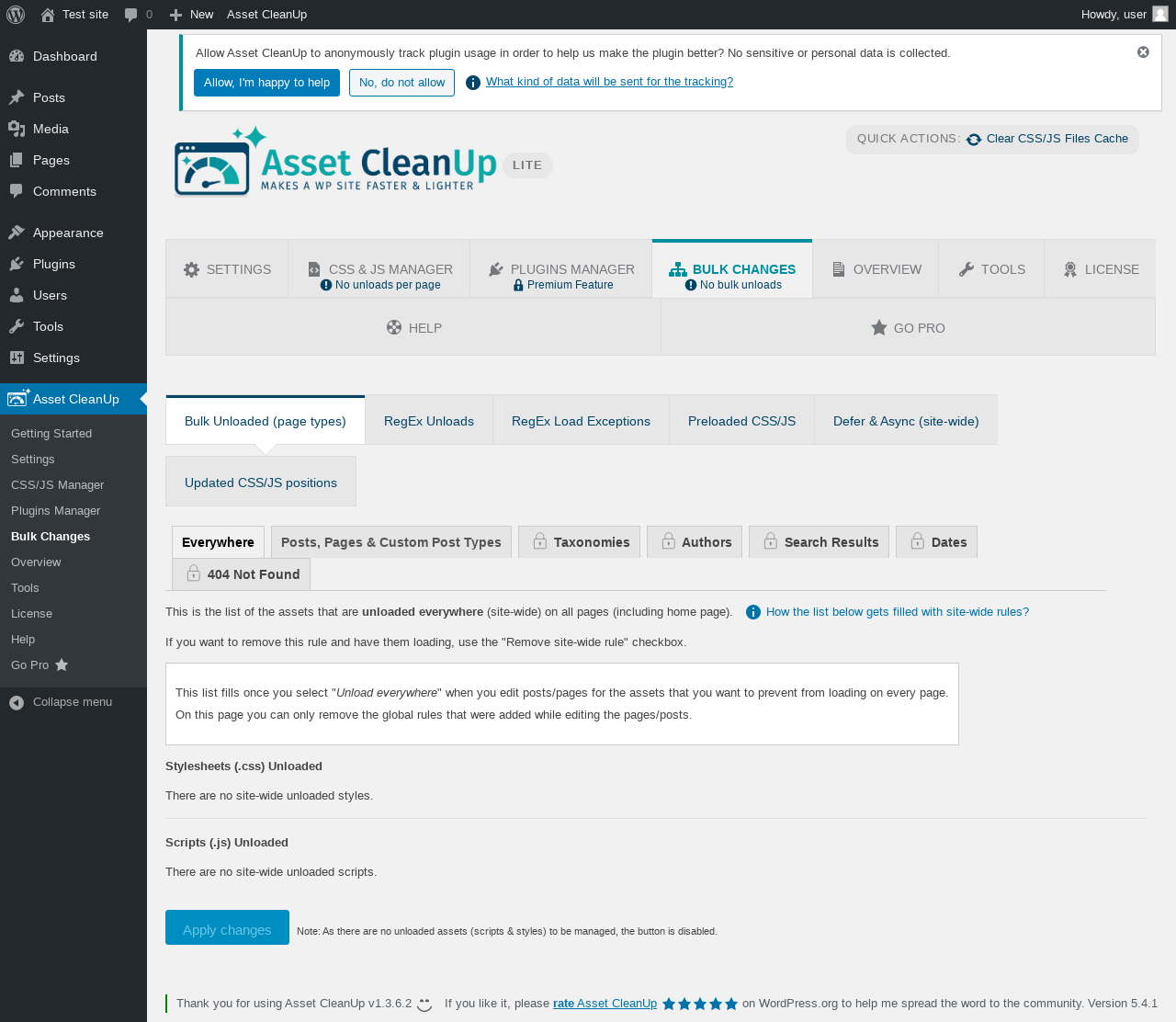Click the sidebar Settings sliders icon
This screenshot has width=1176, height=1022.
coord(17,358)
